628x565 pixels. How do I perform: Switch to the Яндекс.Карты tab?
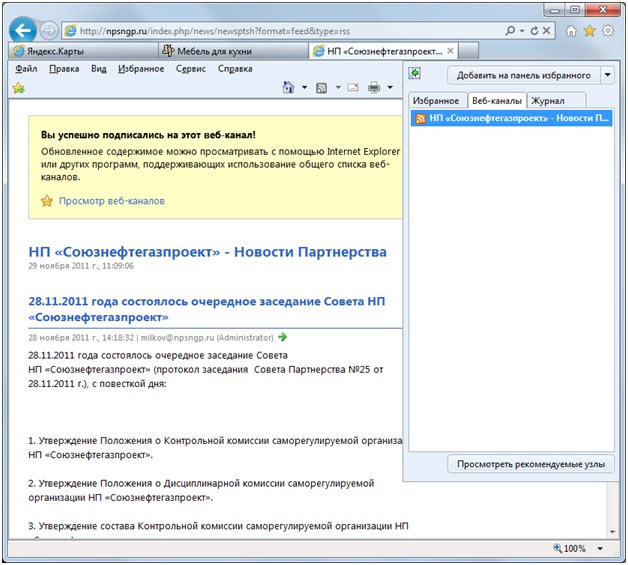[83, 51]
